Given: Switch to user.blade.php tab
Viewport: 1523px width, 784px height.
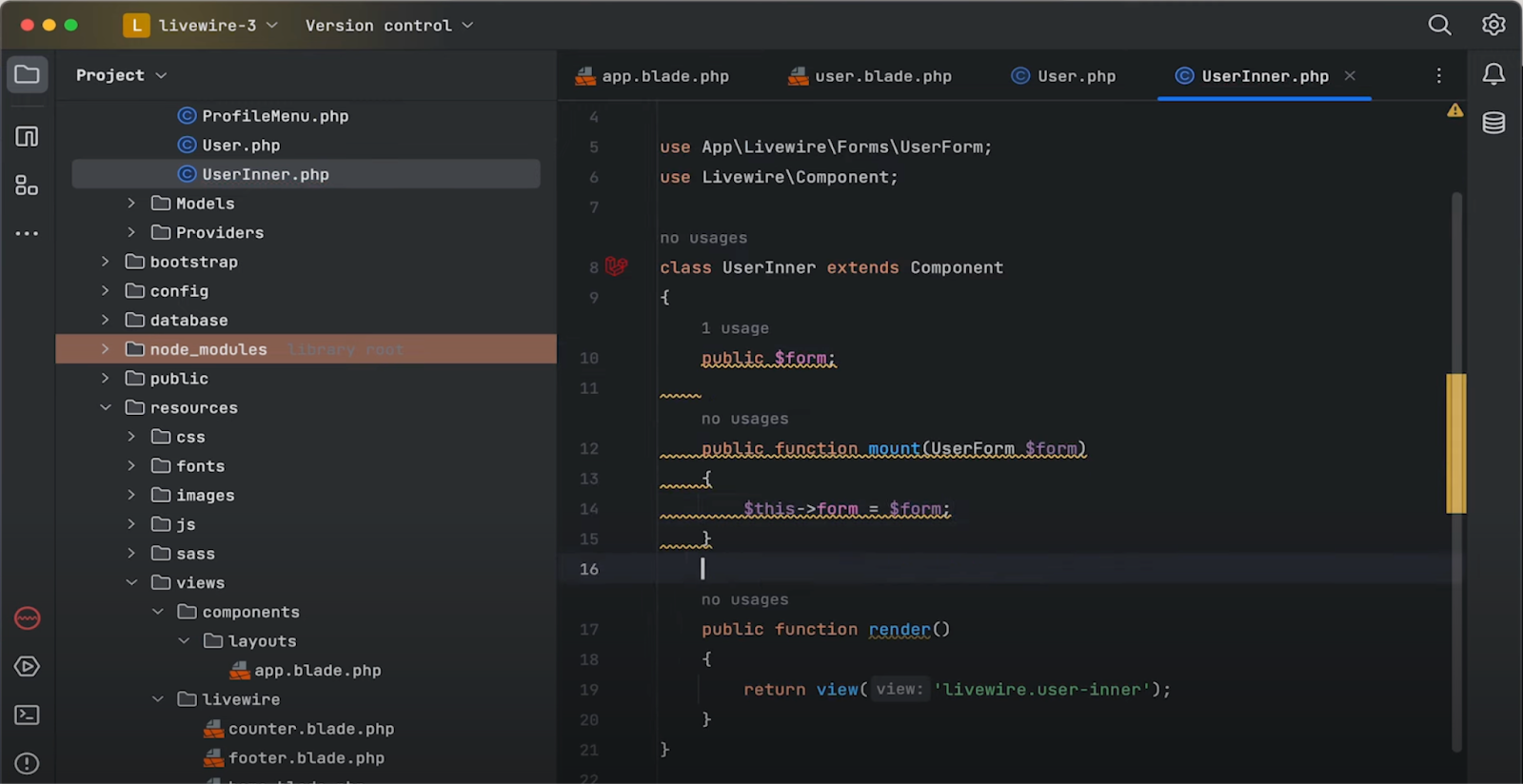Looking at the screenshot, I should click(x=870, y=76).
